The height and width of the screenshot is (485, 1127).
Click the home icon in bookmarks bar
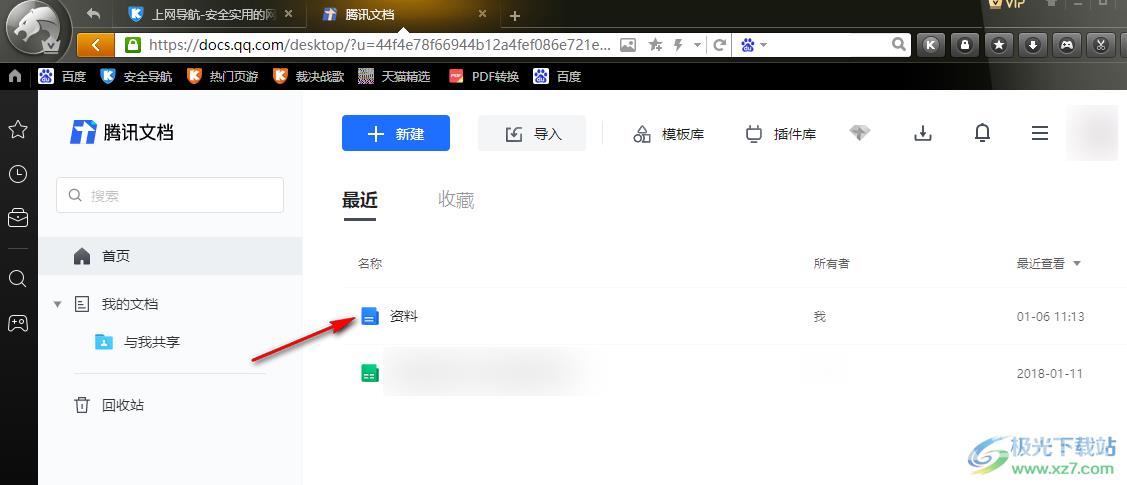14,76
